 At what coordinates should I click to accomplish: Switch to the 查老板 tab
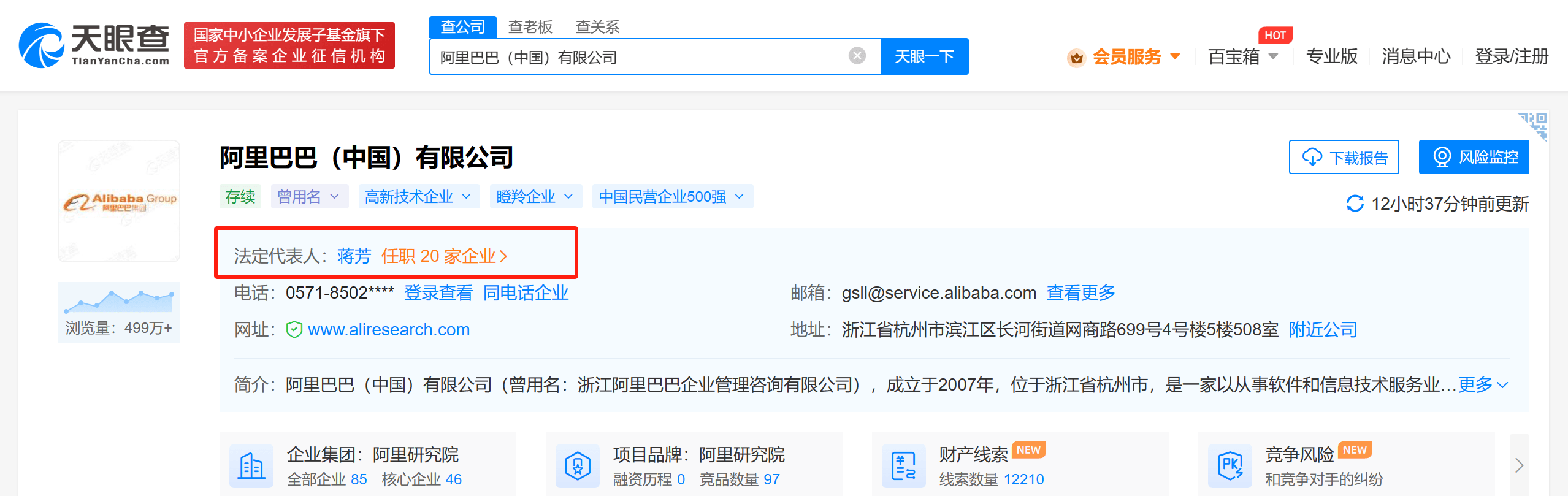[530, 27]
